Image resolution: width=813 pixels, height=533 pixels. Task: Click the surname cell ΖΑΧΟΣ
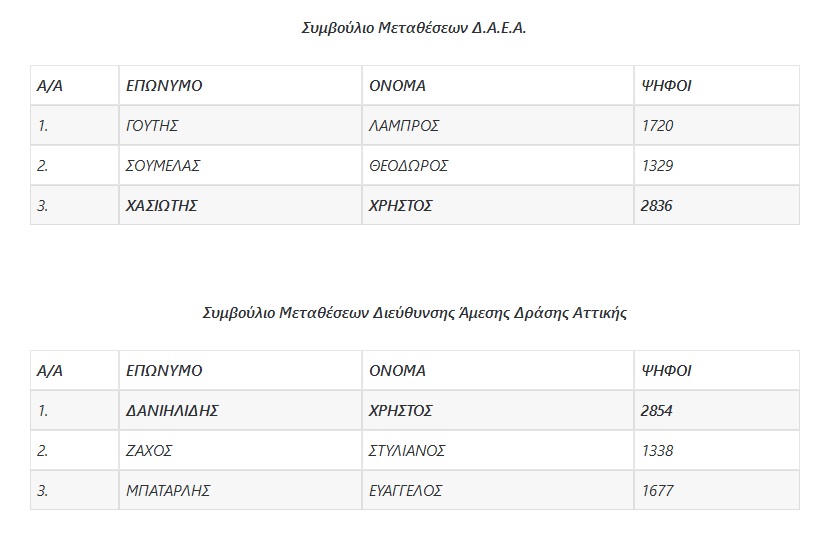point(149,451)
